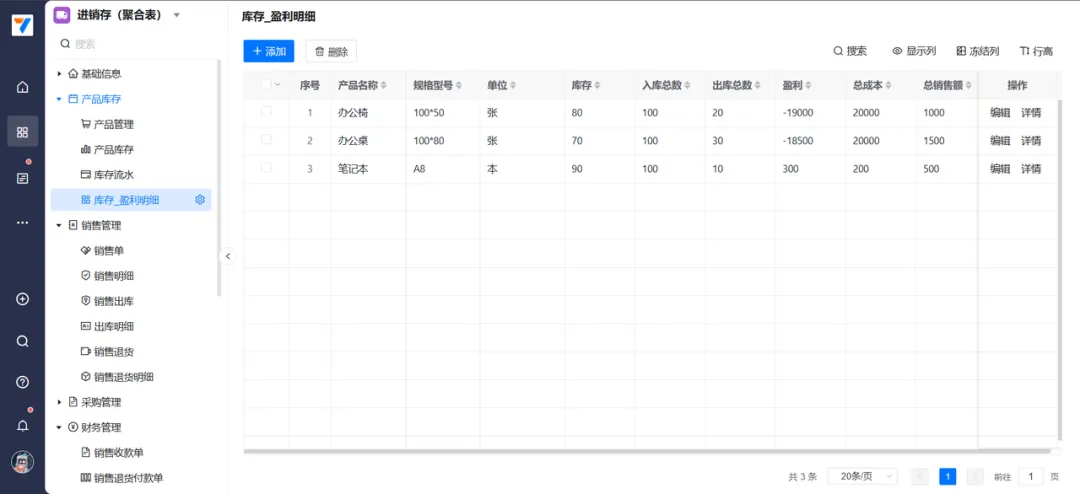Image resolution: width=1080 pixels, height=494 pixels.
Task: Click the plus circle create icon
Action: [x=22, y=299]
